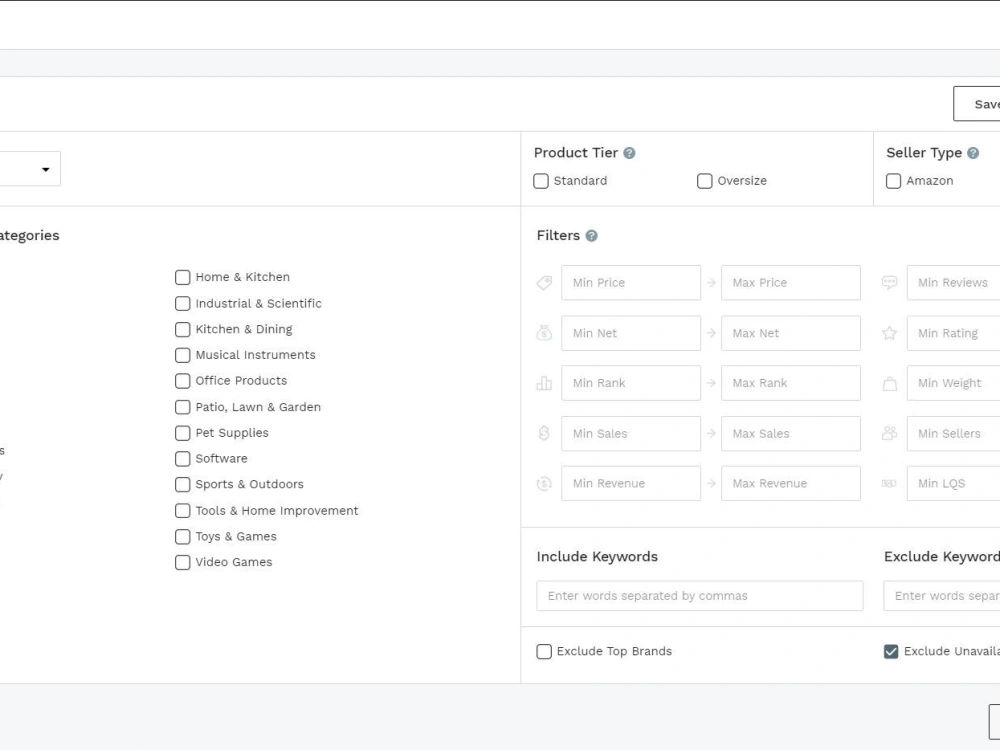Select the Min Revenue input
1000x750 pixels.
(631, 483)
